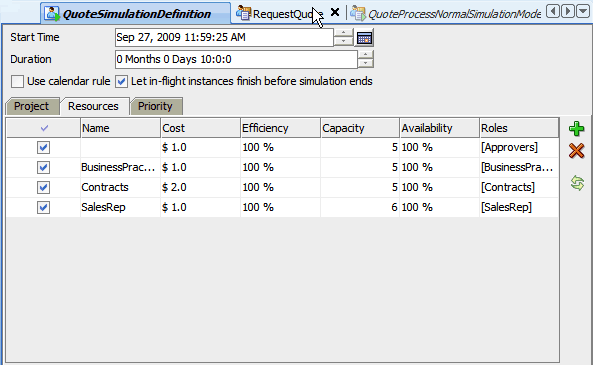Click the $ 2.0 cost cell
The image size is (593, 365).
(201, 187)
